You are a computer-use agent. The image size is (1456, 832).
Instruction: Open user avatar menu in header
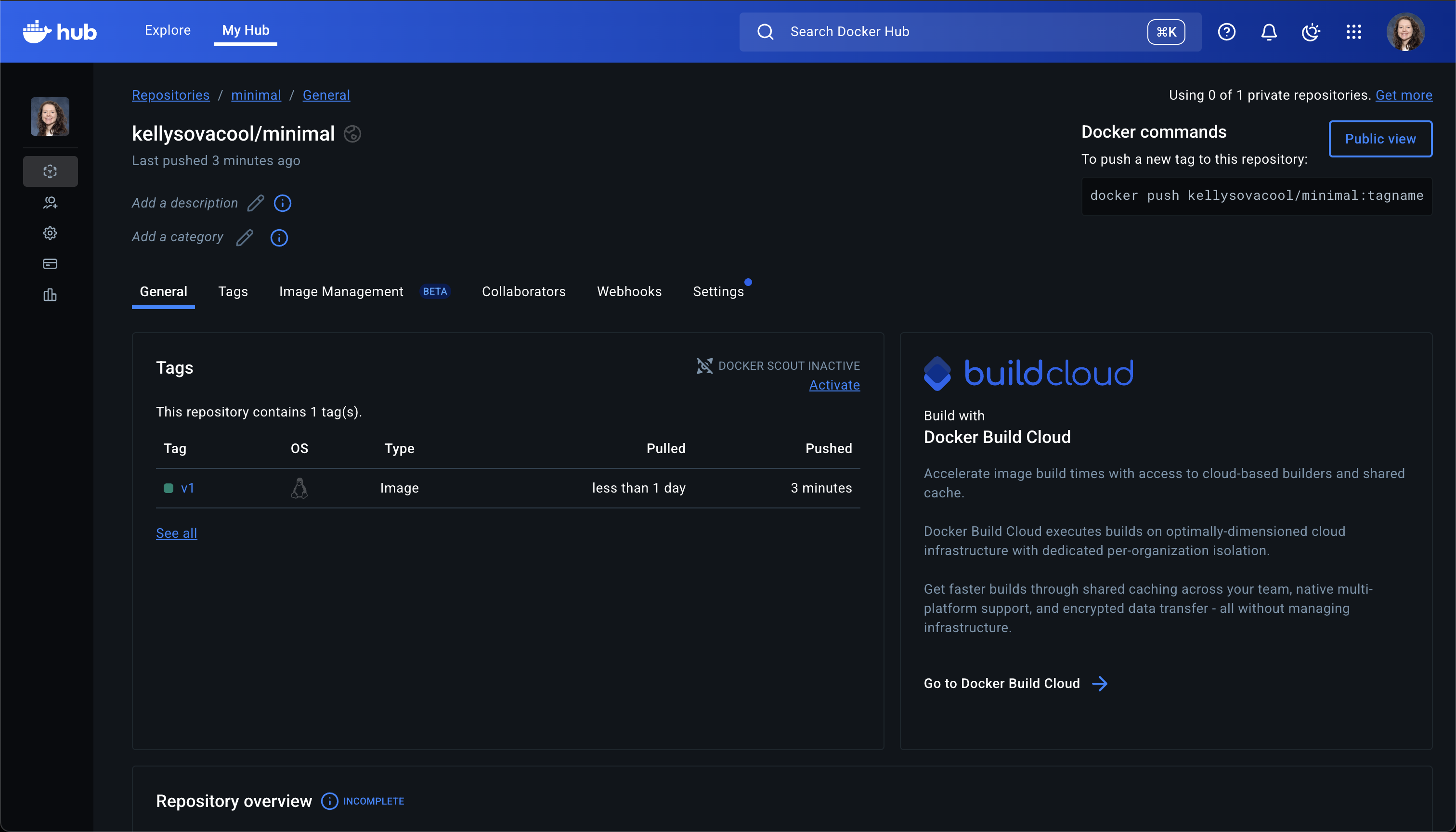click(1405, 32)
